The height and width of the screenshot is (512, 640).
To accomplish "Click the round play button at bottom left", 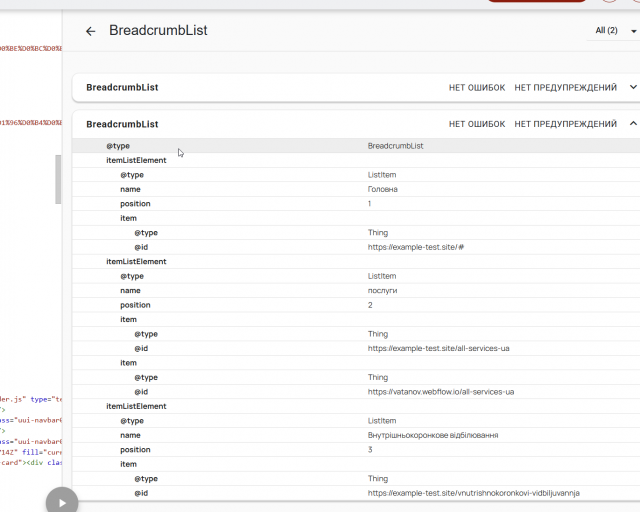I will pos(62,502).
